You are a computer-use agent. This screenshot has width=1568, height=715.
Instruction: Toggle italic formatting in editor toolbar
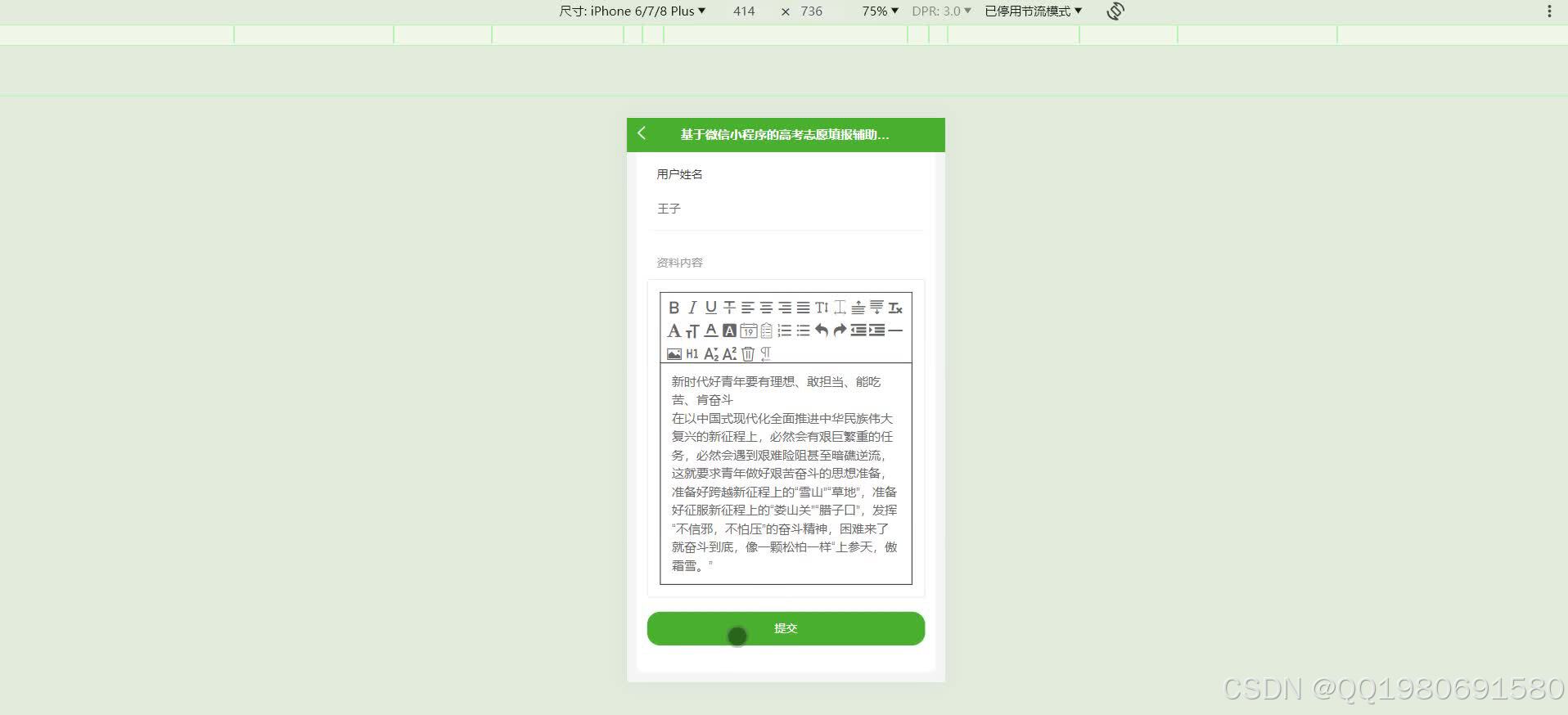pyautogui.click(x=692, y=308)
